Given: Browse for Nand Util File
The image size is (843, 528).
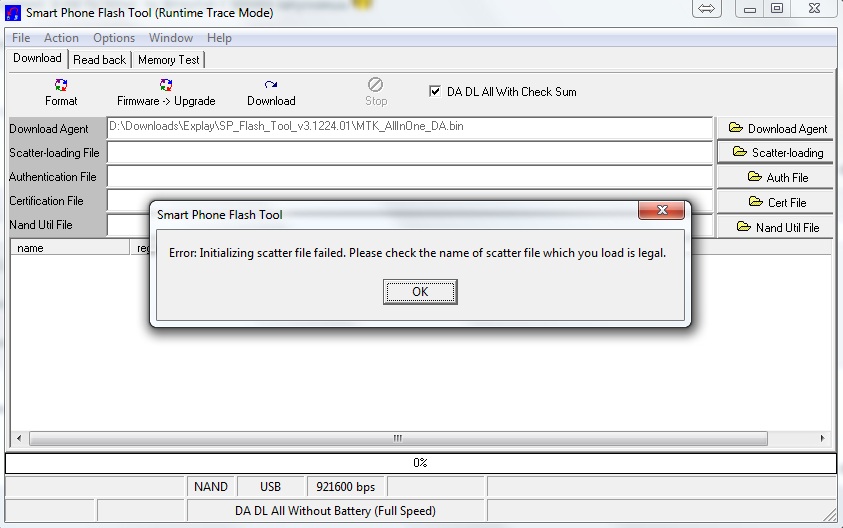Looking at the screenshot, I should click(777, 227).
